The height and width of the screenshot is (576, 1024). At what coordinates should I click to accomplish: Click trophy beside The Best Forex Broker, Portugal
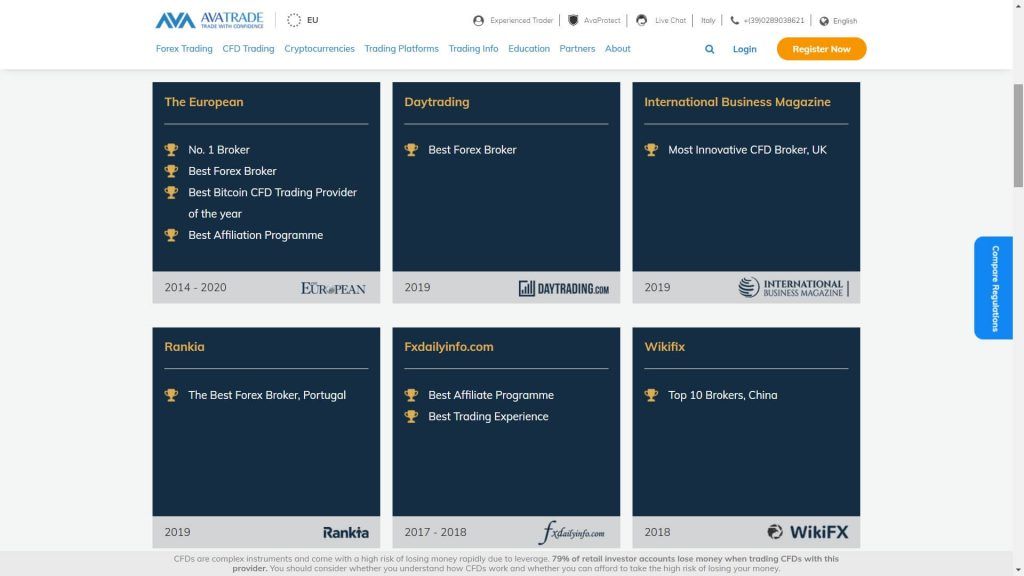point(171,395)
